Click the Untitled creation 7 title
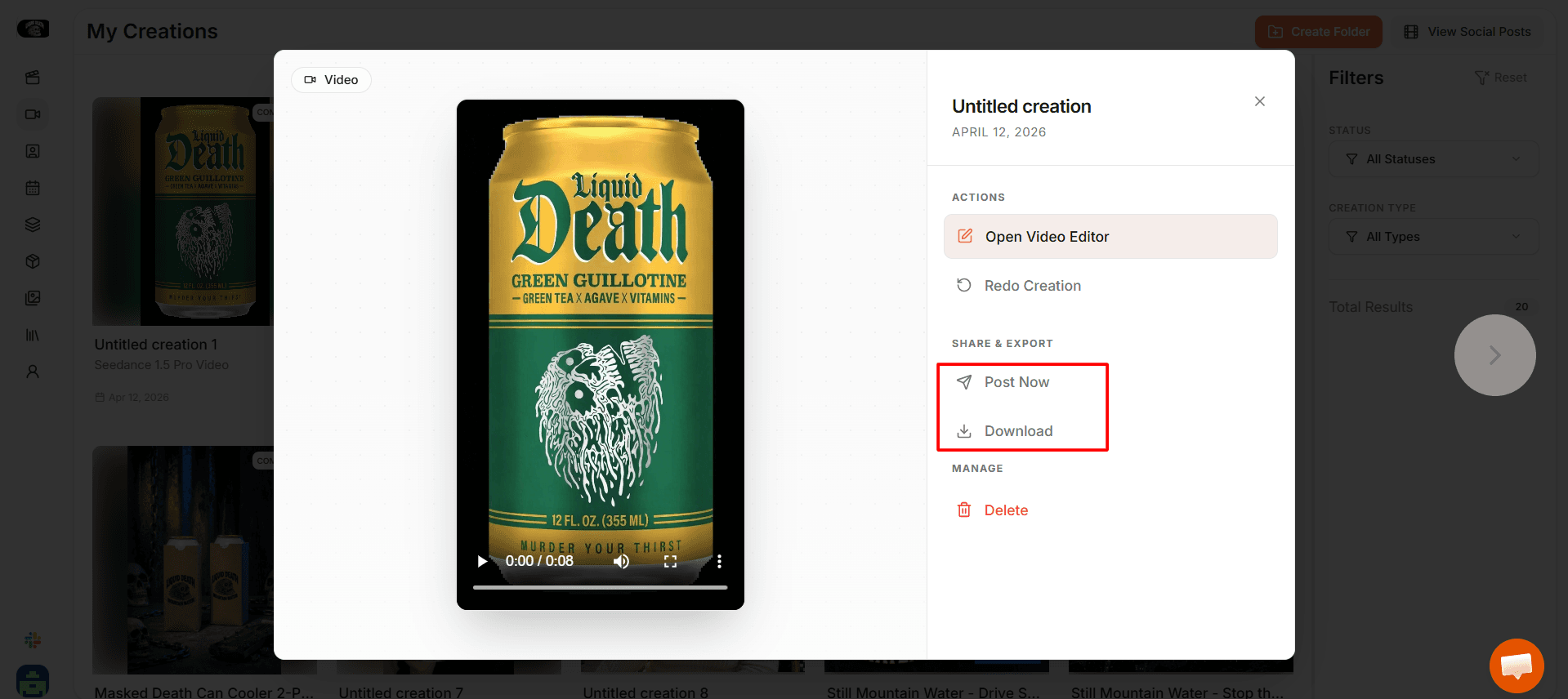 pos(401,692)
